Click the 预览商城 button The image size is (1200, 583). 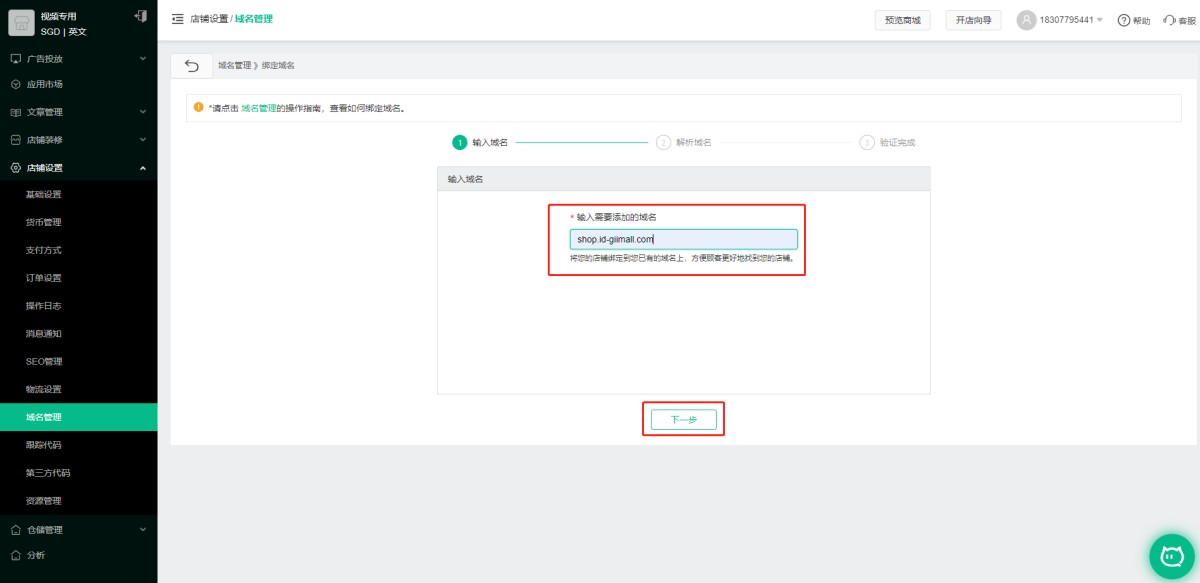pos(902,20)
